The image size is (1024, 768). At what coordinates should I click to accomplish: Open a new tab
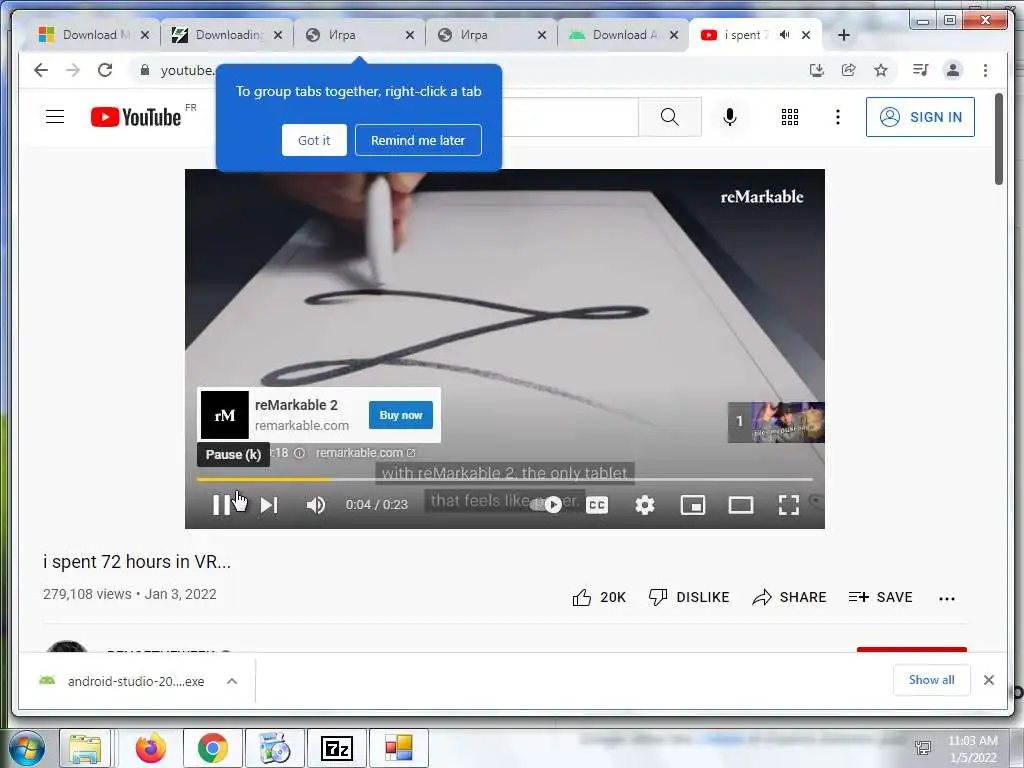click(x=844, y=35)
